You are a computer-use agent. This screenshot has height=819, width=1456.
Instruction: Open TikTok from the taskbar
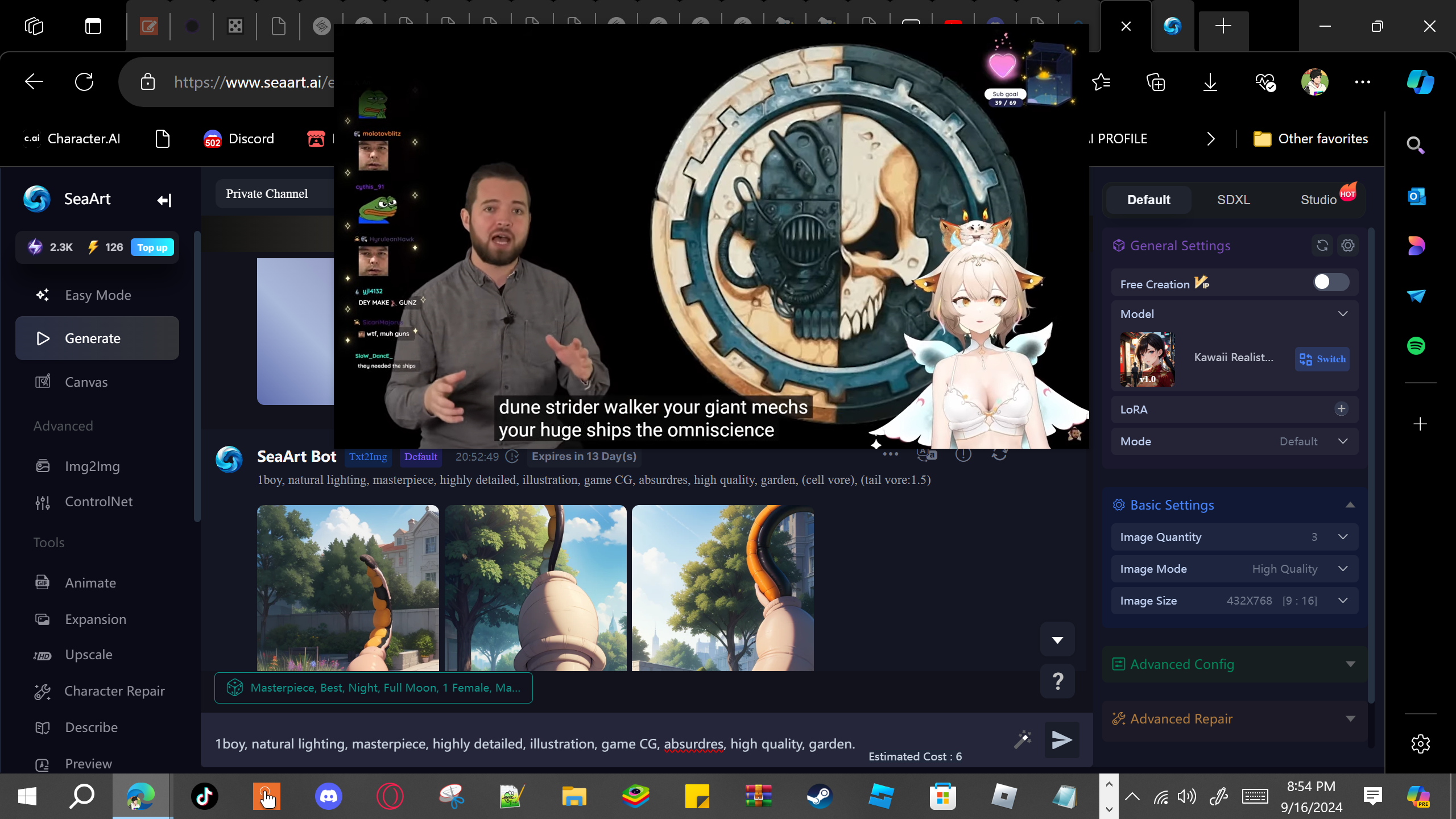click(205, 796)
